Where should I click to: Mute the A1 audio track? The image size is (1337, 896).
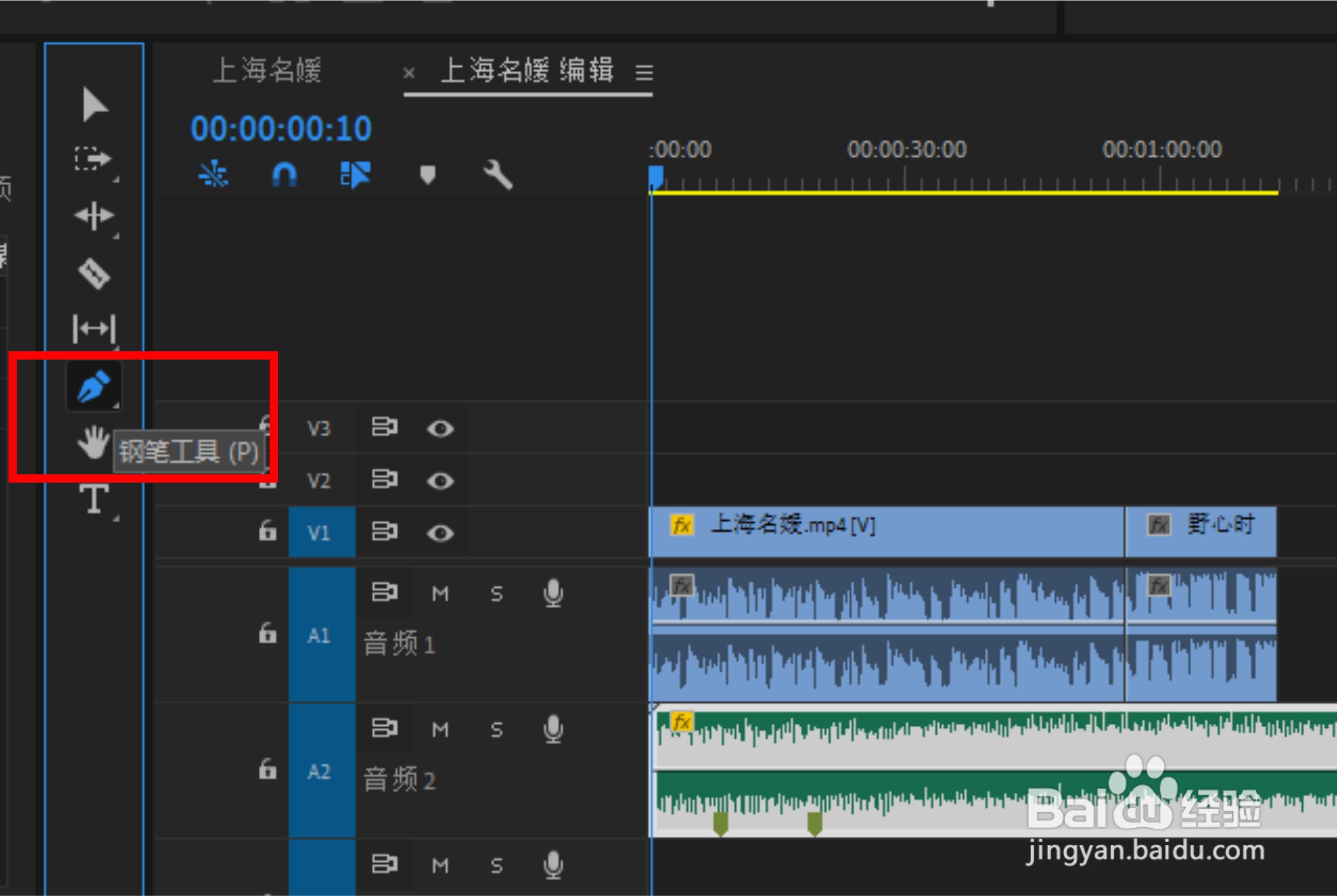pos(440,594)
